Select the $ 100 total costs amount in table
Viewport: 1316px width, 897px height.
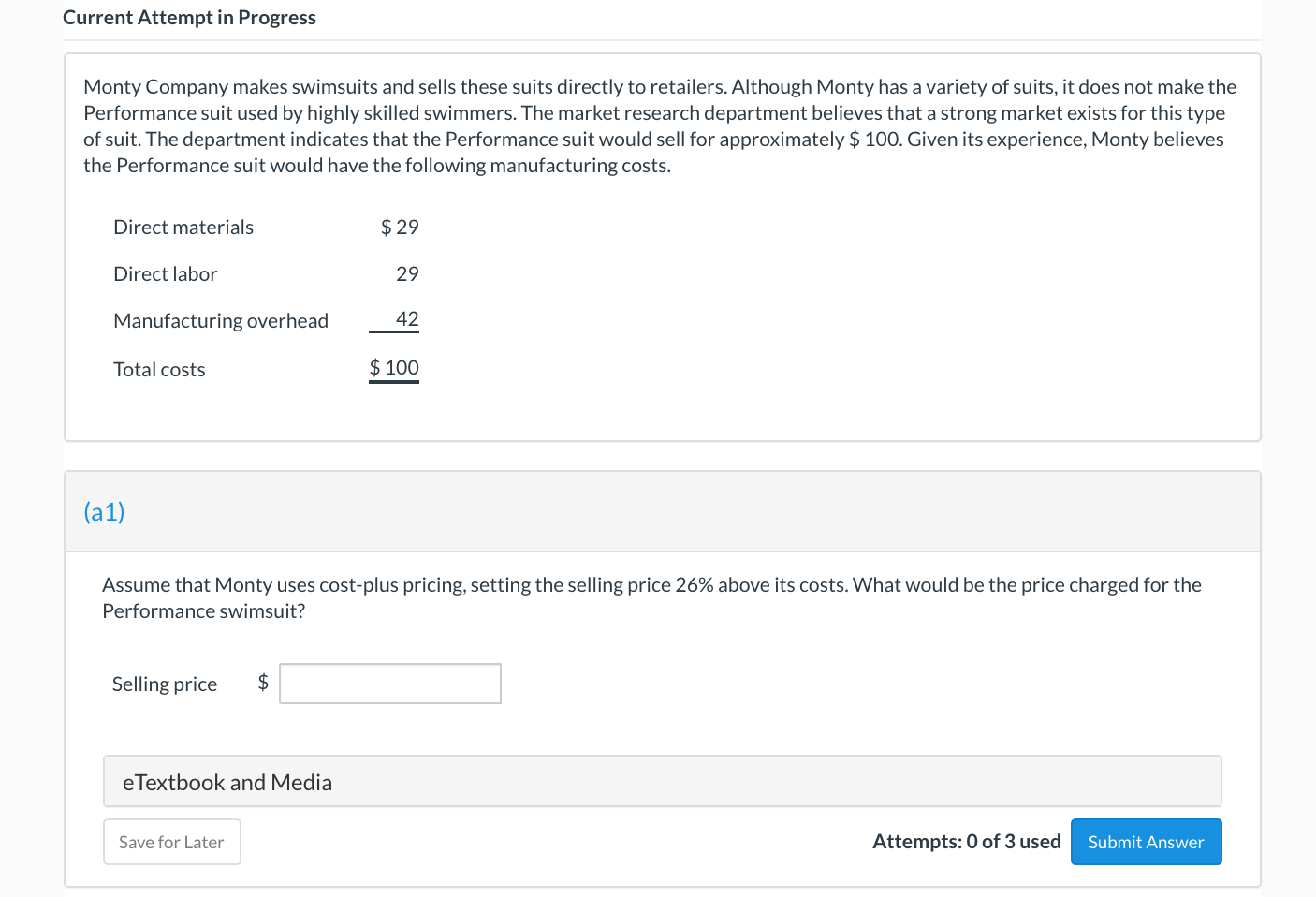[394, 368]
